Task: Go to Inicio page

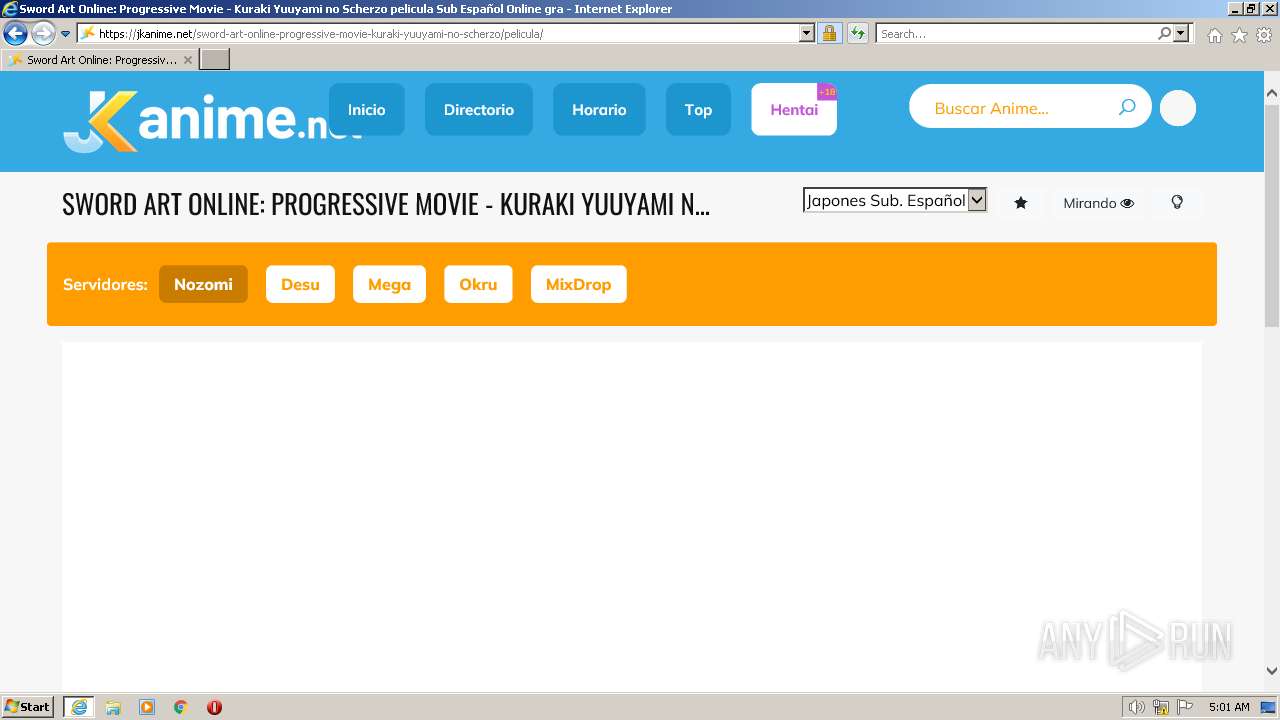Action: coord(367,109)
